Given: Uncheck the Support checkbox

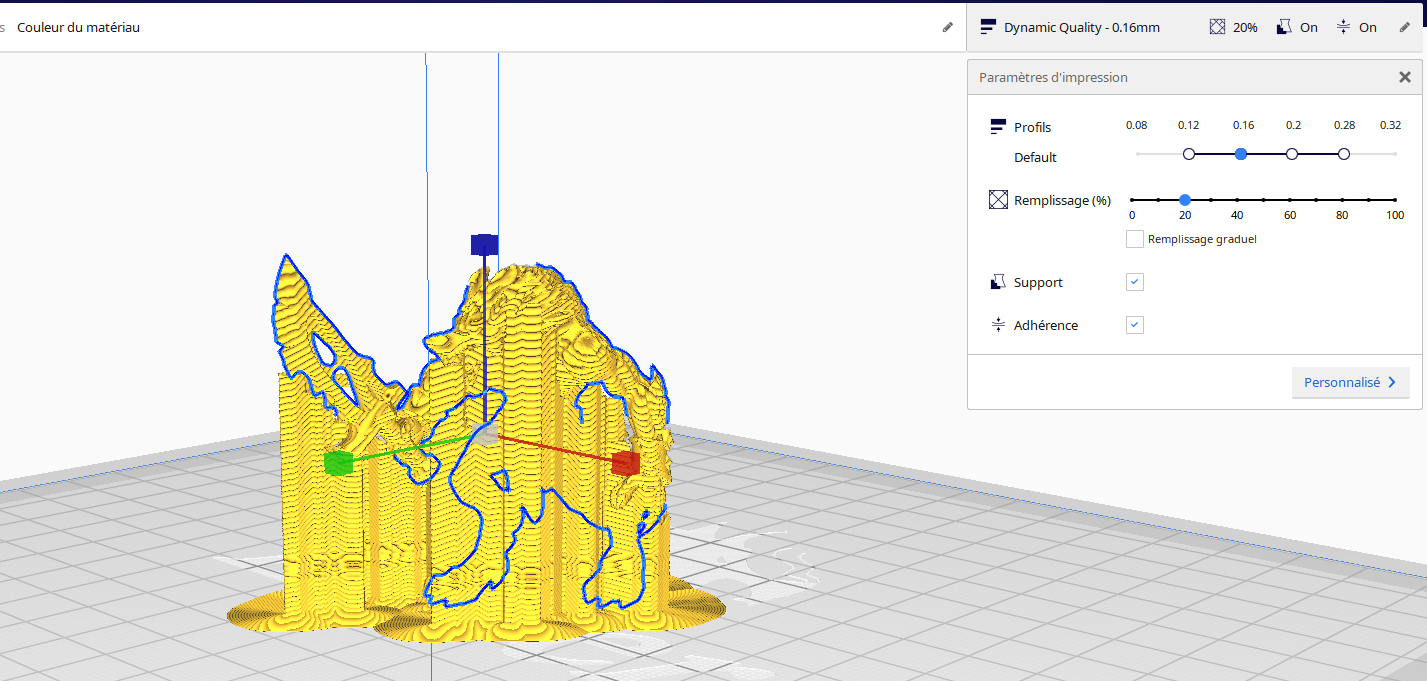Looking at the screenshot, I should tap(1135, 282).
